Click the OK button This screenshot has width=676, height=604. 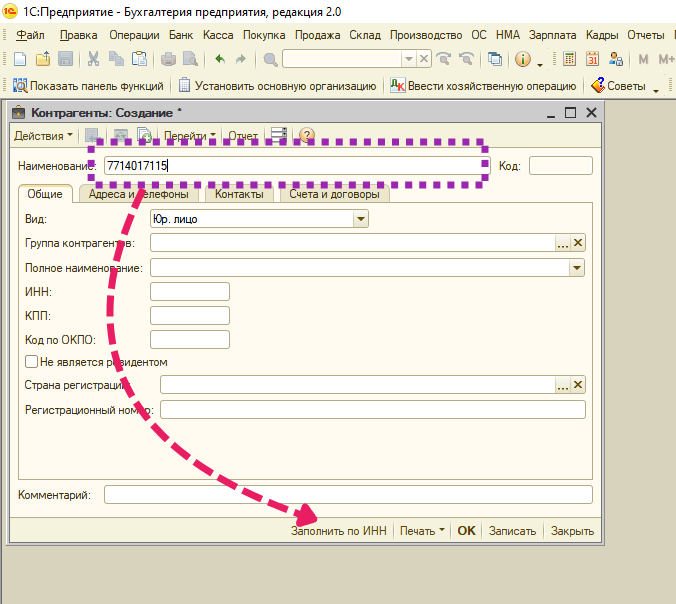point(466,531)
